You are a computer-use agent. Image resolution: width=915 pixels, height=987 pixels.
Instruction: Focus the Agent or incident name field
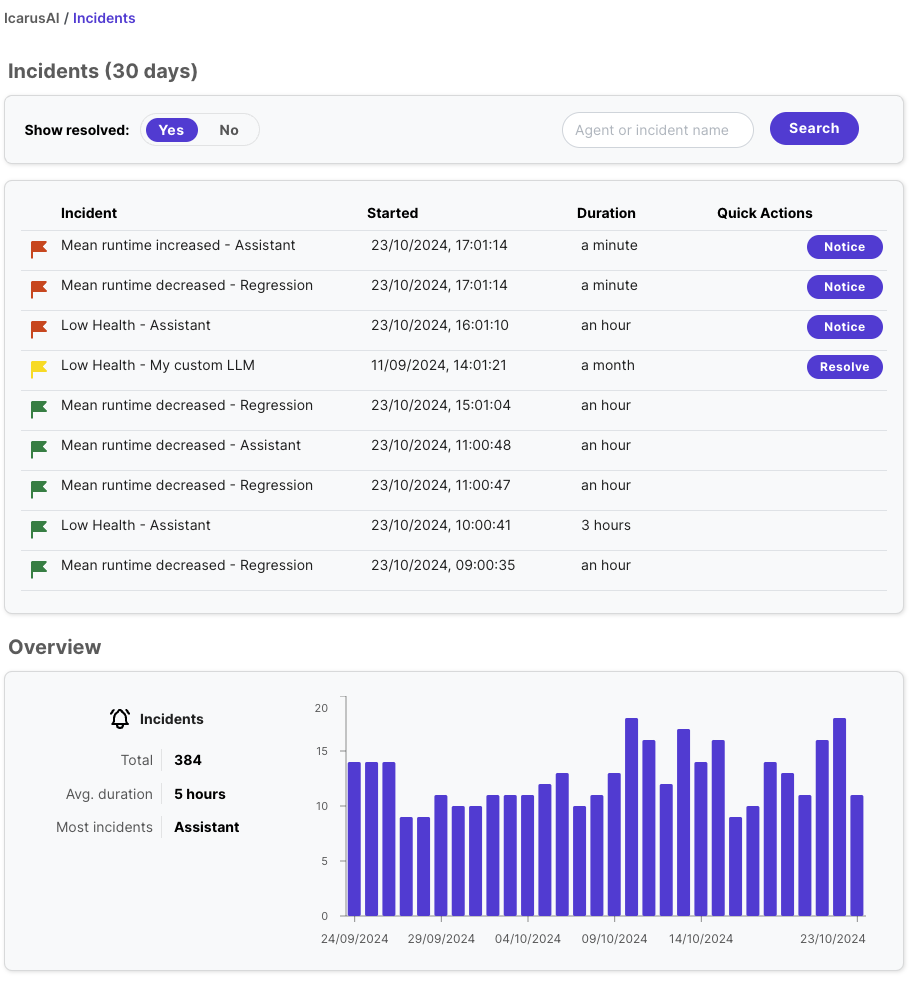[x=658, y=130]
